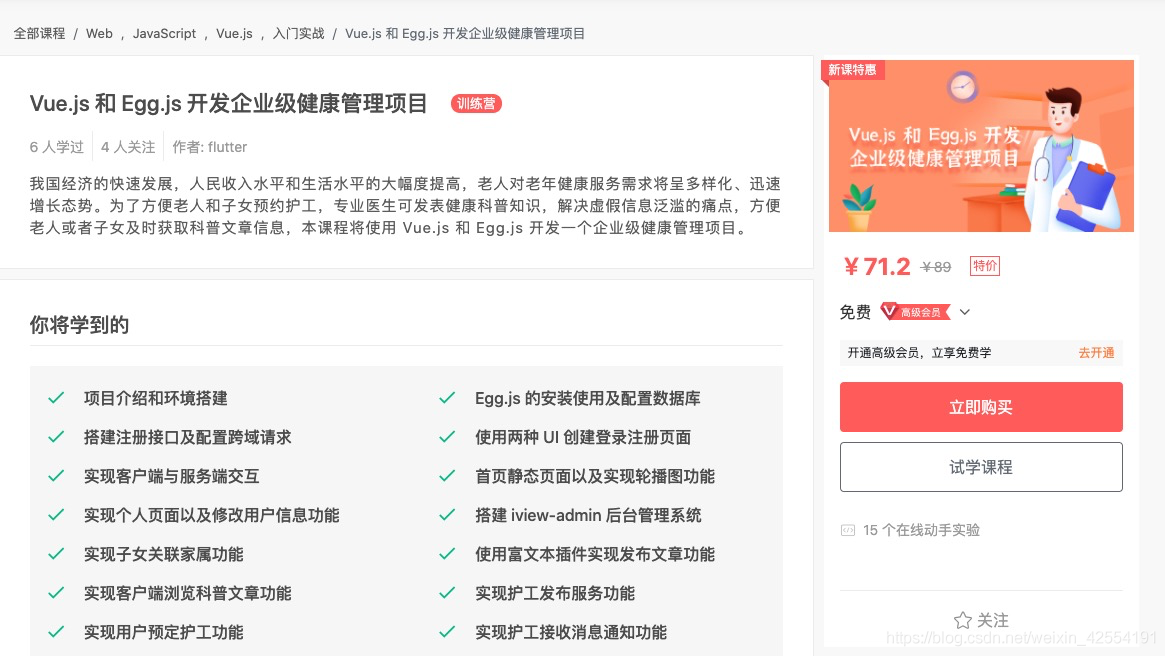Click the checkmark beside 搭建 iview-admin 后台管理系统
Viewport: 1165px width, 656px height.
click(x=447, y=515)
